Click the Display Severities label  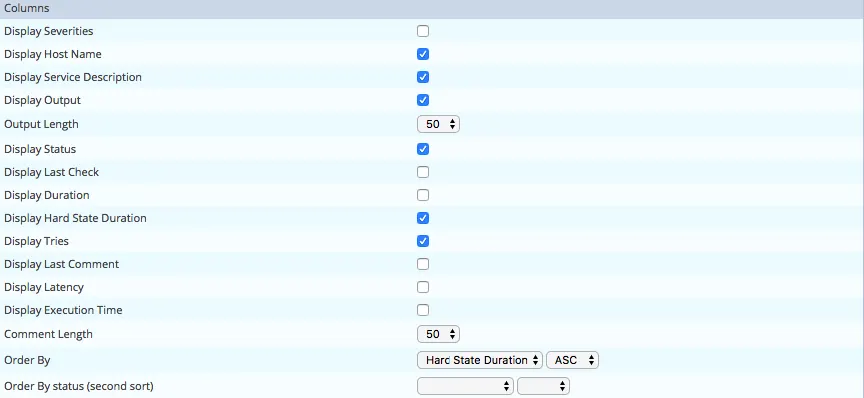tap(48, 31)
